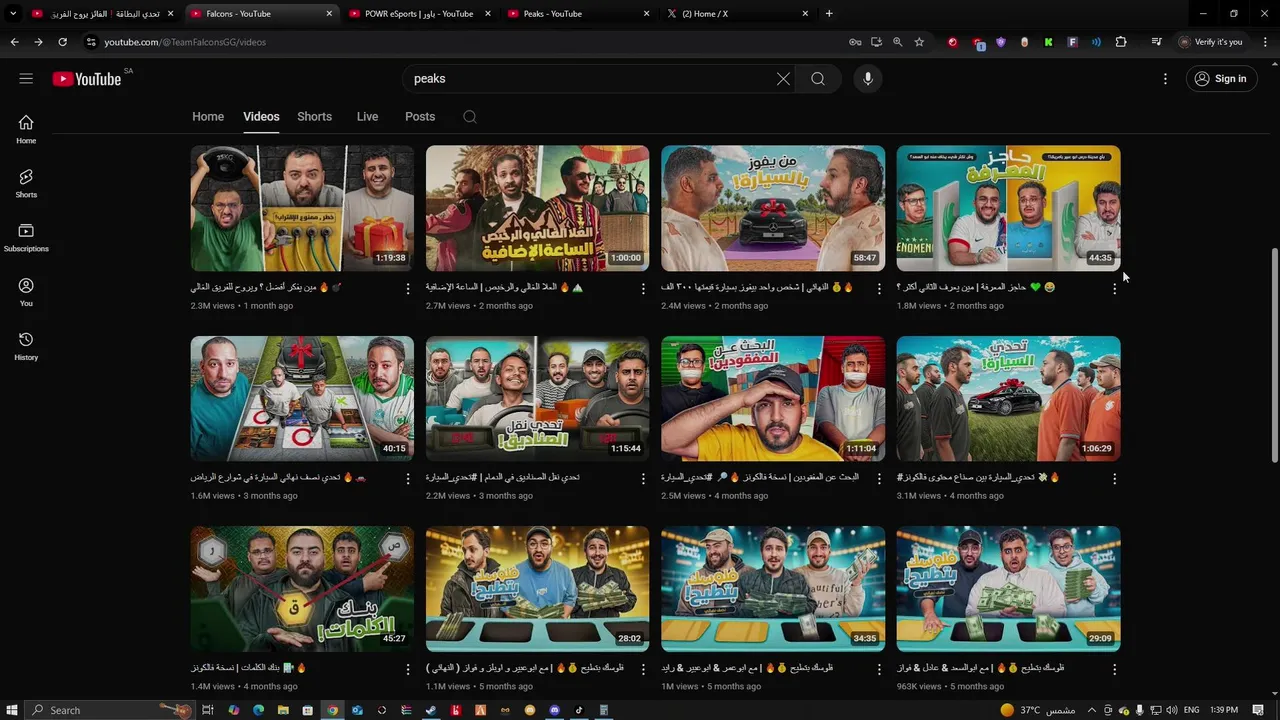Play the 45:27 video thumbnail

[x=302, y=588]
